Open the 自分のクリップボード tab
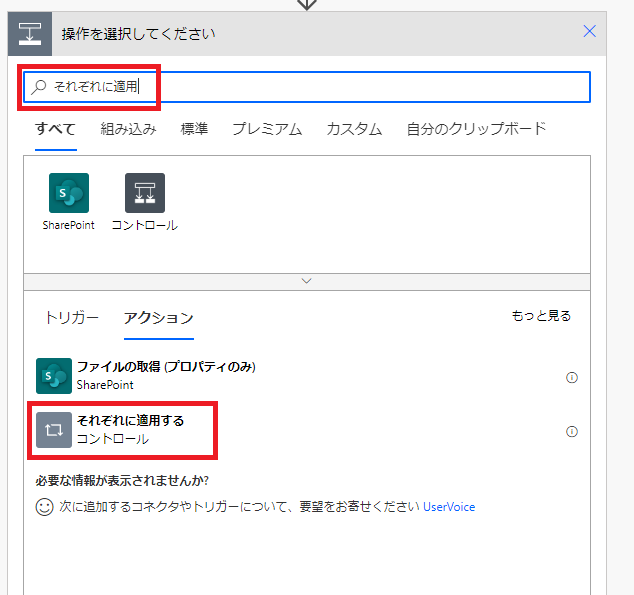 point(476,128)
